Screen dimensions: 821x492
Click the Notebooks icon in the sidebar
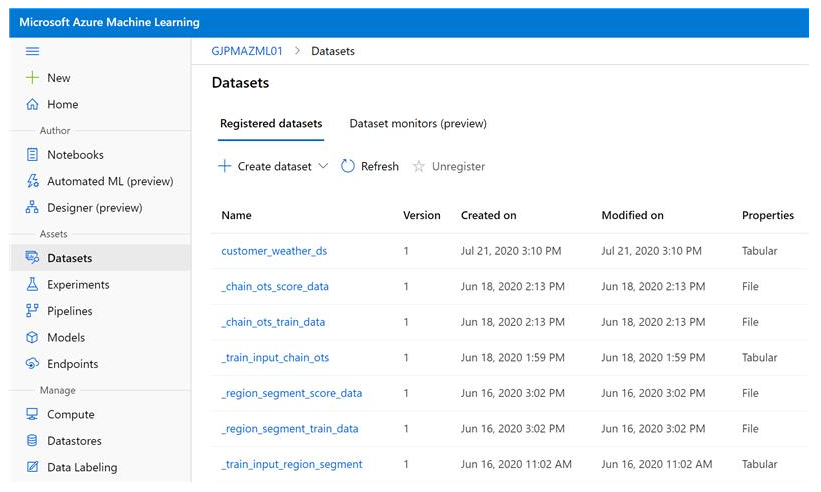[x=32, y=154]
